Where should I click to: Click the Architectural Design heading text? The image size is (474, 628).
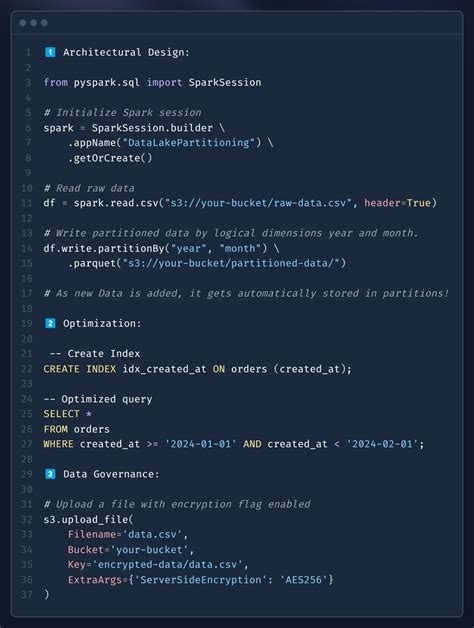126,52
